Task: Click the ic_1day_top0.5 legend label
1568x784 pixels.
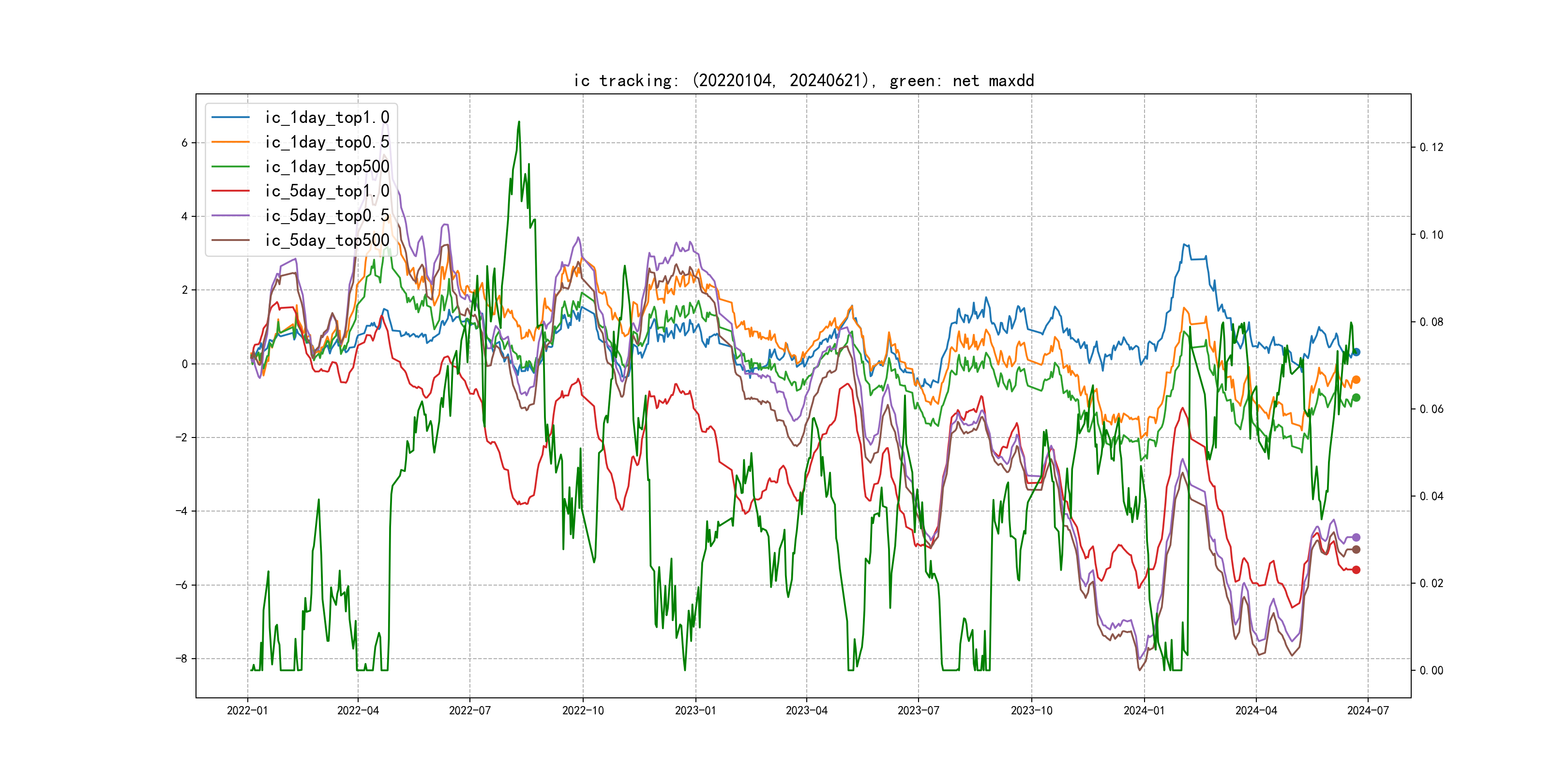Action: coord(327,142)
